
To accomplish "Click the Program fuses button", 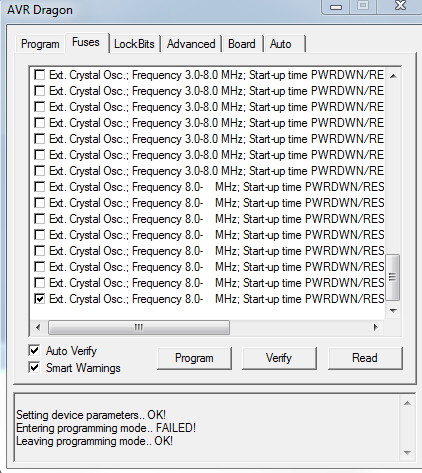I will [194, 358].
